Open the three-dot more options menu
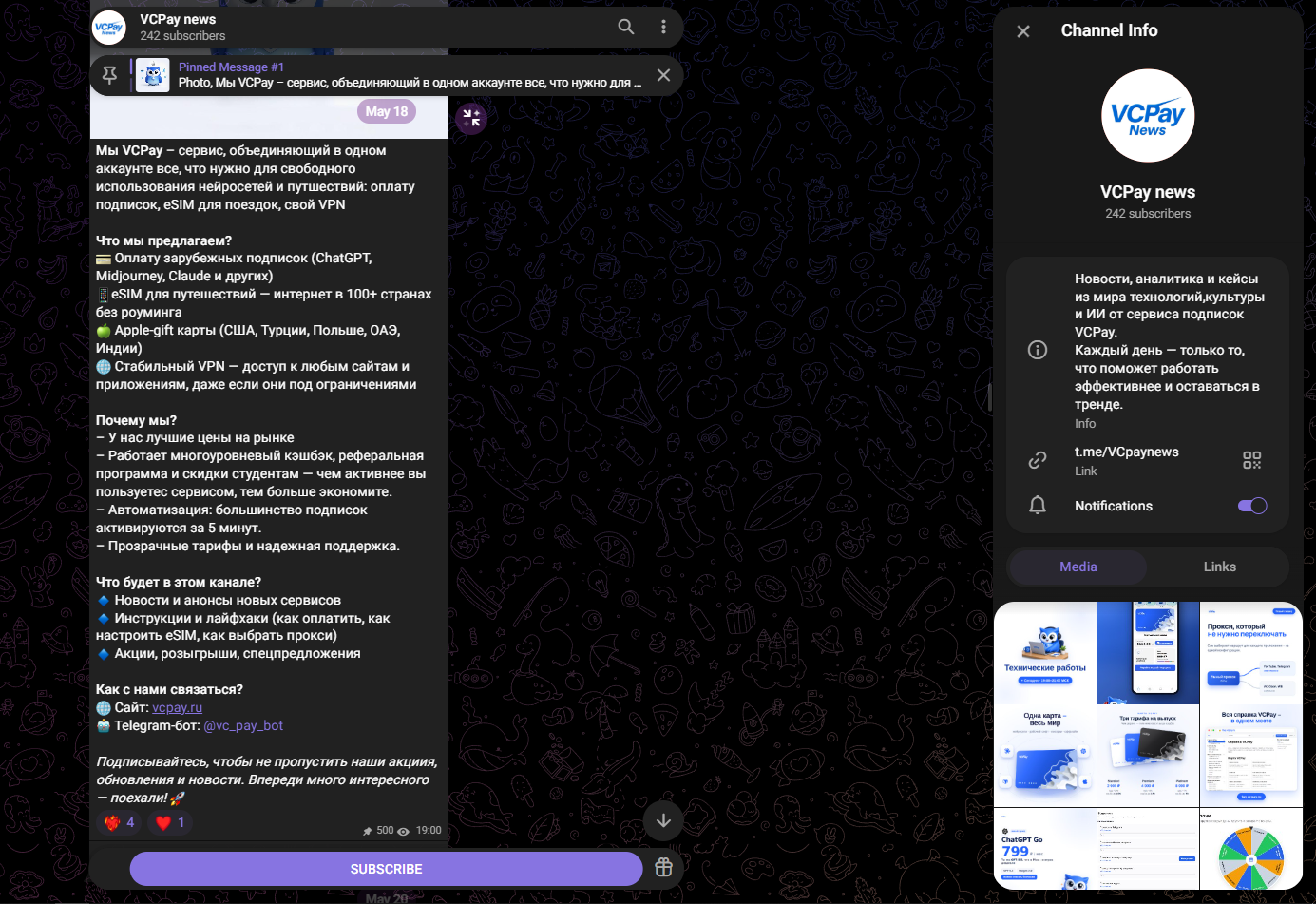The width and height of the screenshot is (1316, 904). [663, 27]
